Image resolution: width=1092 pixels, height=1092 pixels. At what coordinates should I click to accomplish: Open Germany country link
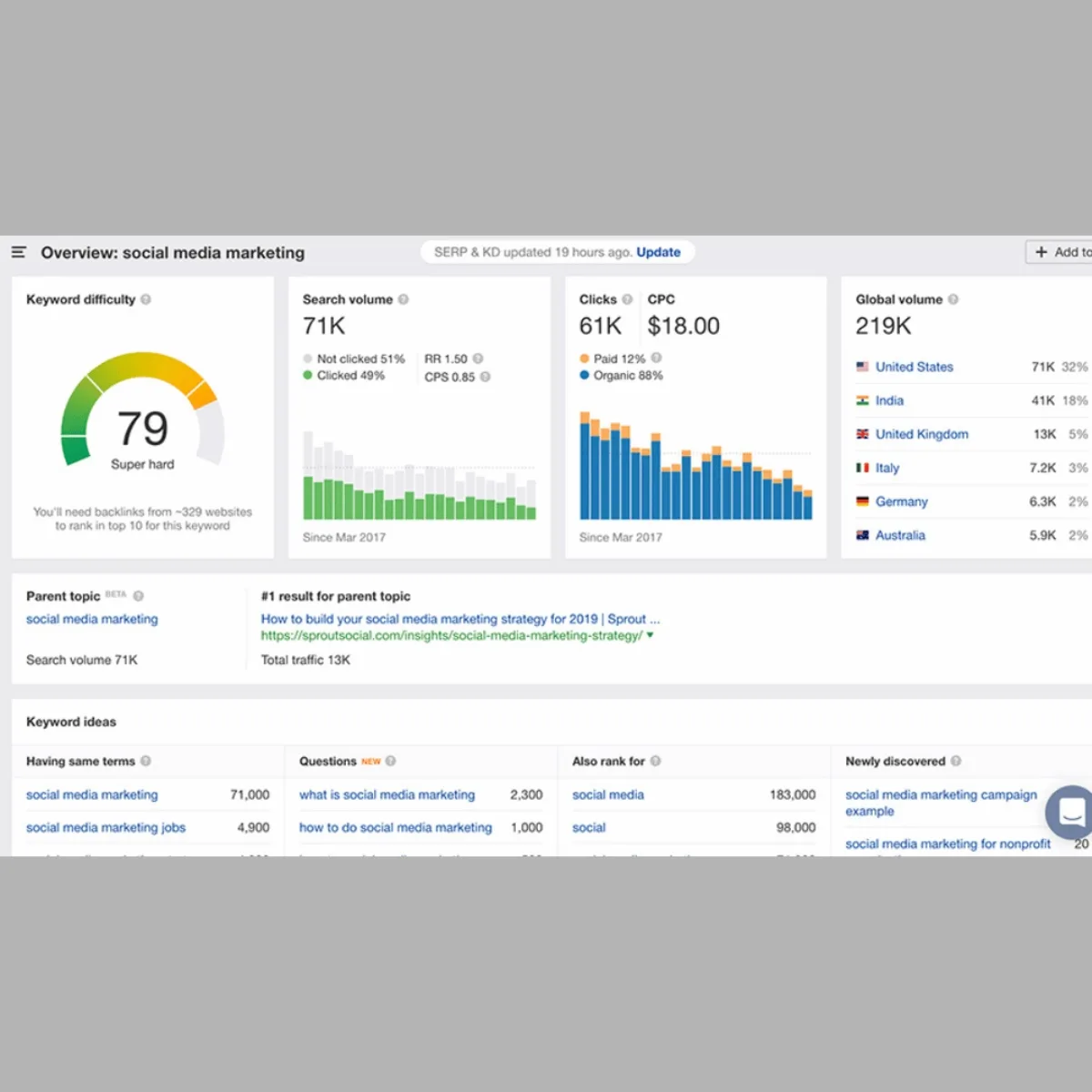902,501
